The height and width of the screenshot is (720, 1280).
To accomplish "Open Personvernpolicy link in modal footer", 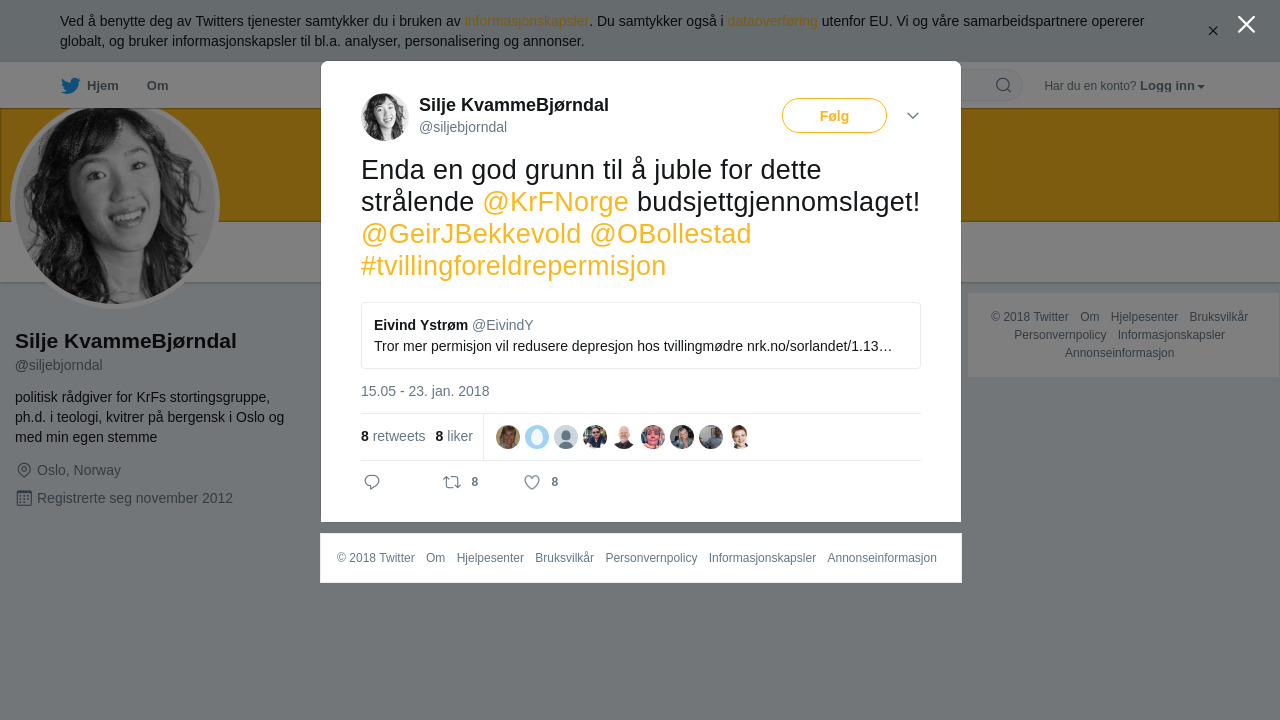I will (x=651, y=558).
